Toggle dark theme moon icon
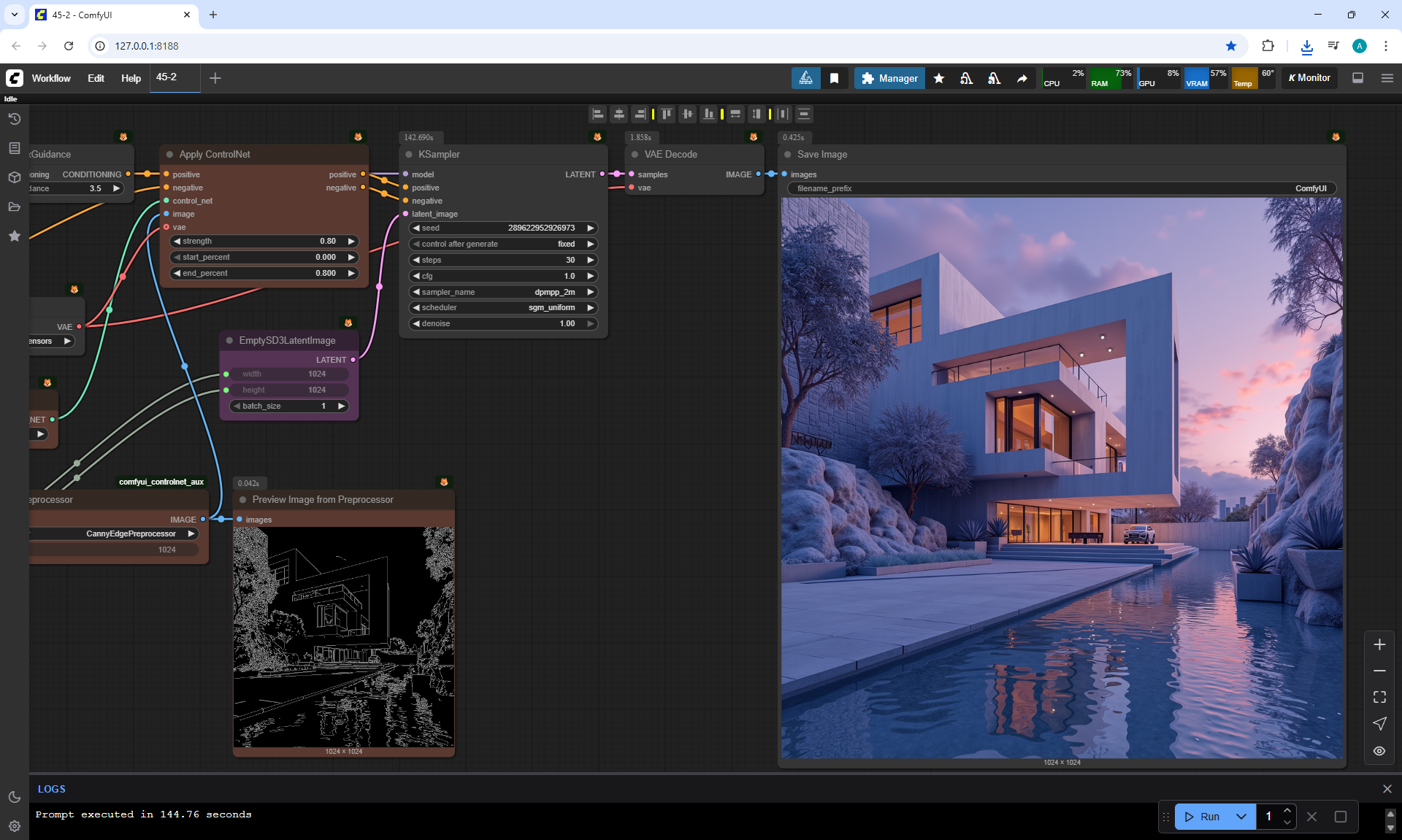1402x840 pixels. 15,797
